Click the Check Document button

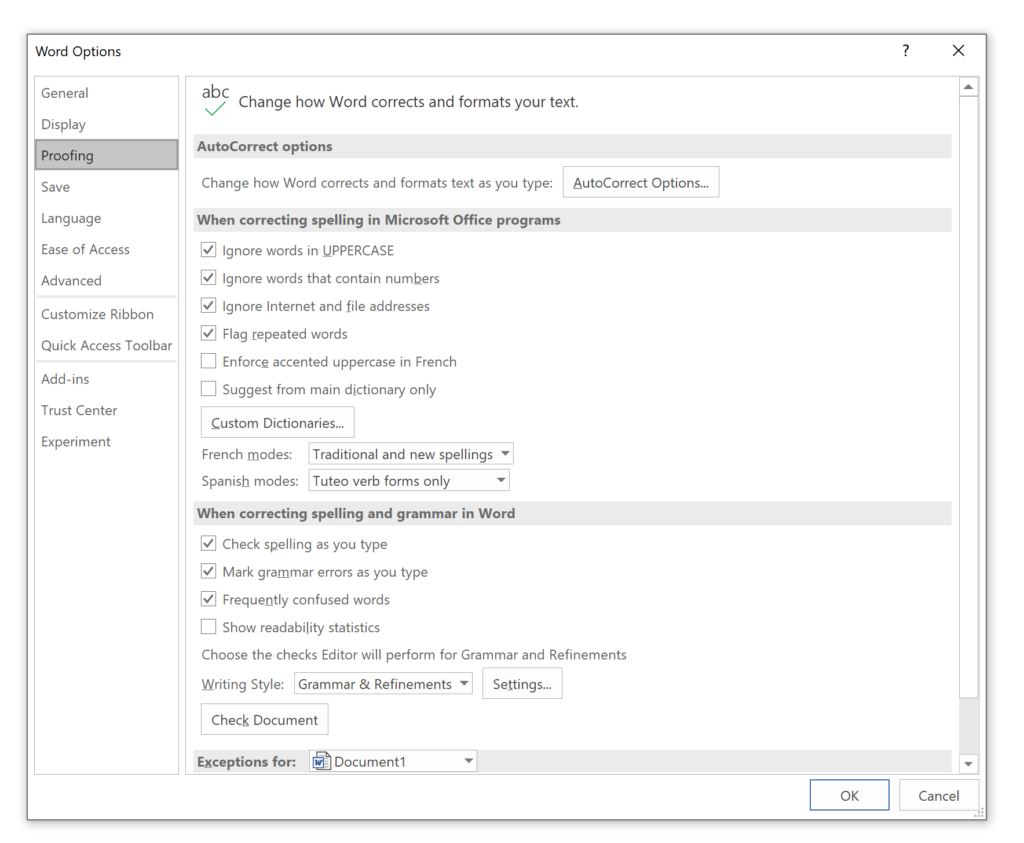[x=263, y=719]
